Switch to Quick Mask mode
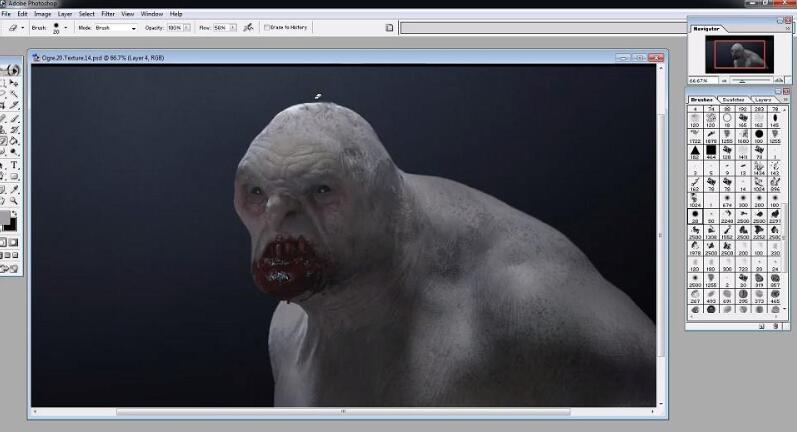 point(14,242)
